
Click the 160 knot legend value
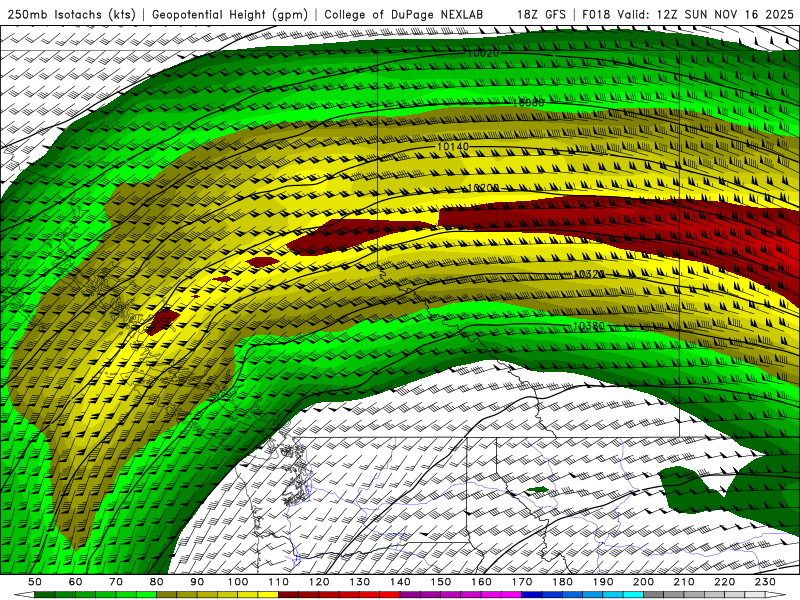pos(481,582)
